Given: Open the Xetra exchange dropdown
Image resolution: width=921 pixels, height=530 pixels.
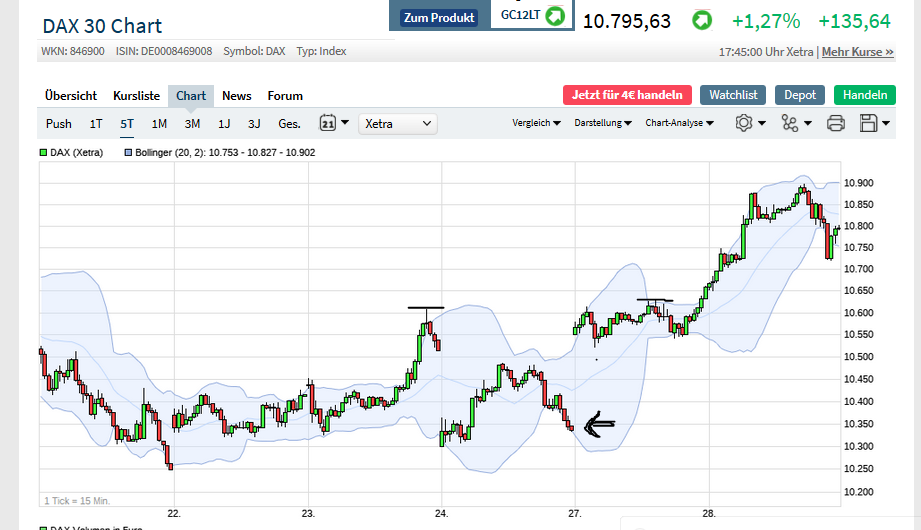Looking at the screenshot, I should (x=398, y=124).
